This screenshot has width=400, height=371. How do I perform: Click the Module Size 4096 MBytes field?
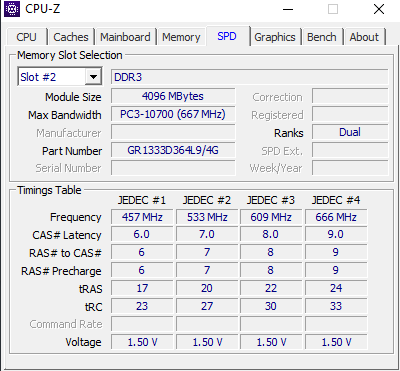173,96
